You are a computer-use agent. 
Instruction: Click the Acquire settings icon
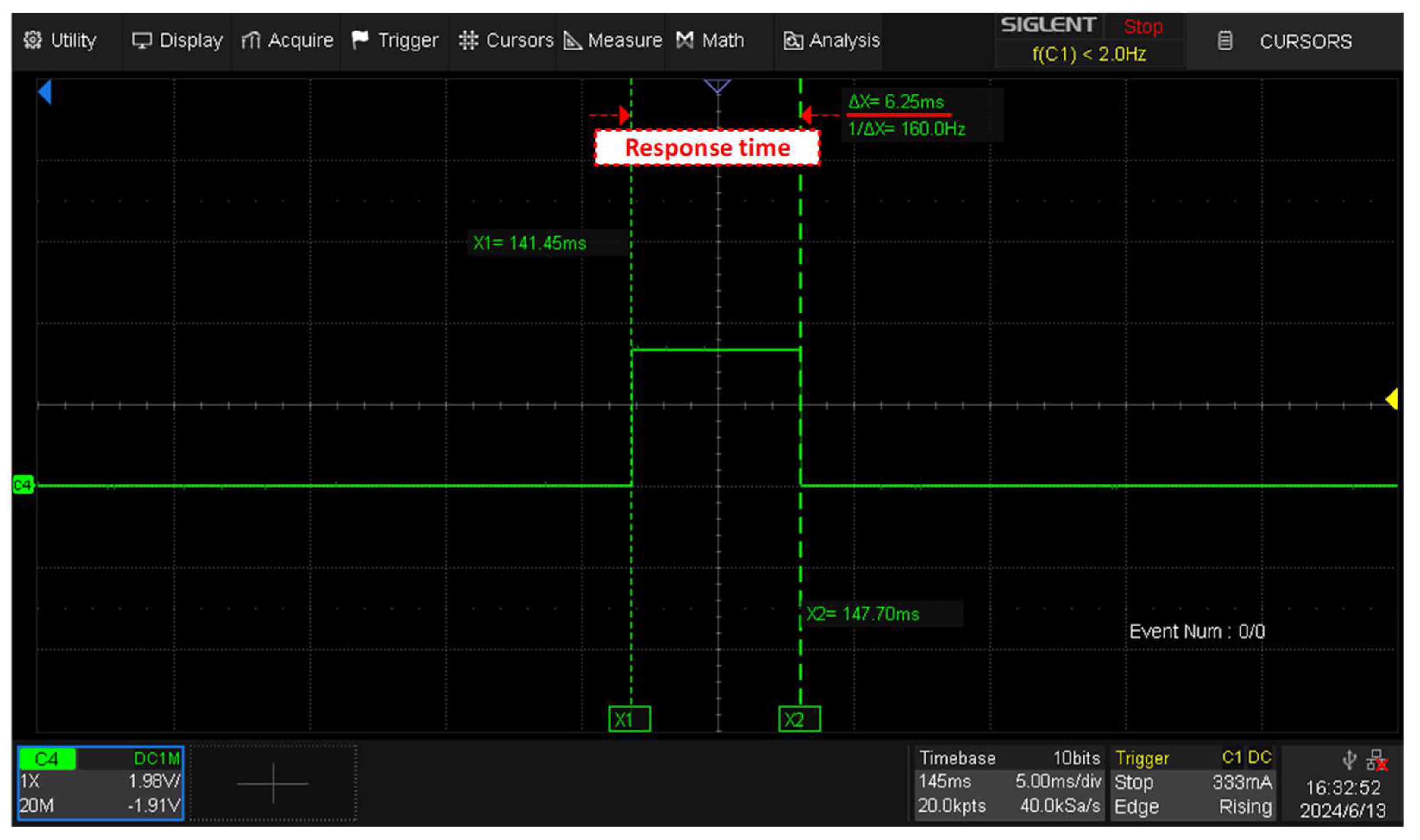pyautogui.click(x=252, y=40)
